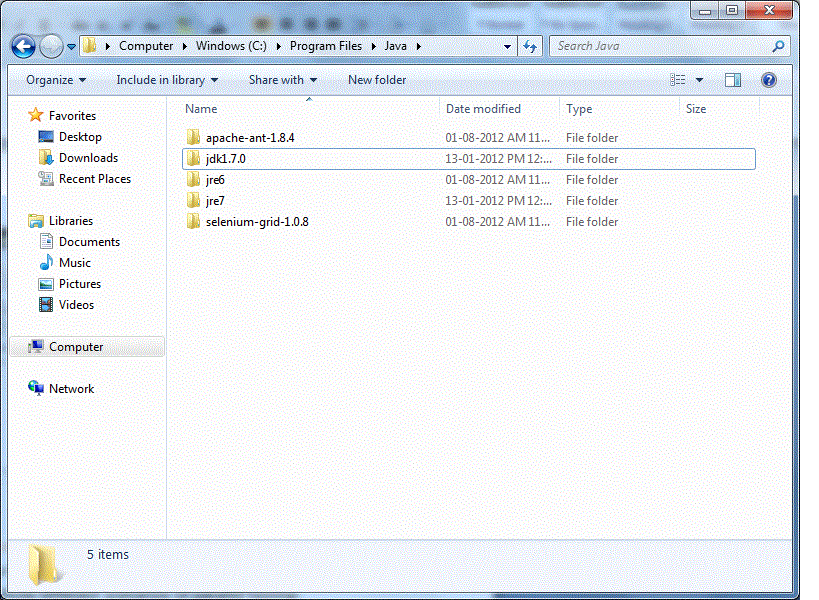Select the Downloads icon in Favorites
Screen dimensions: 819x600
45,157
